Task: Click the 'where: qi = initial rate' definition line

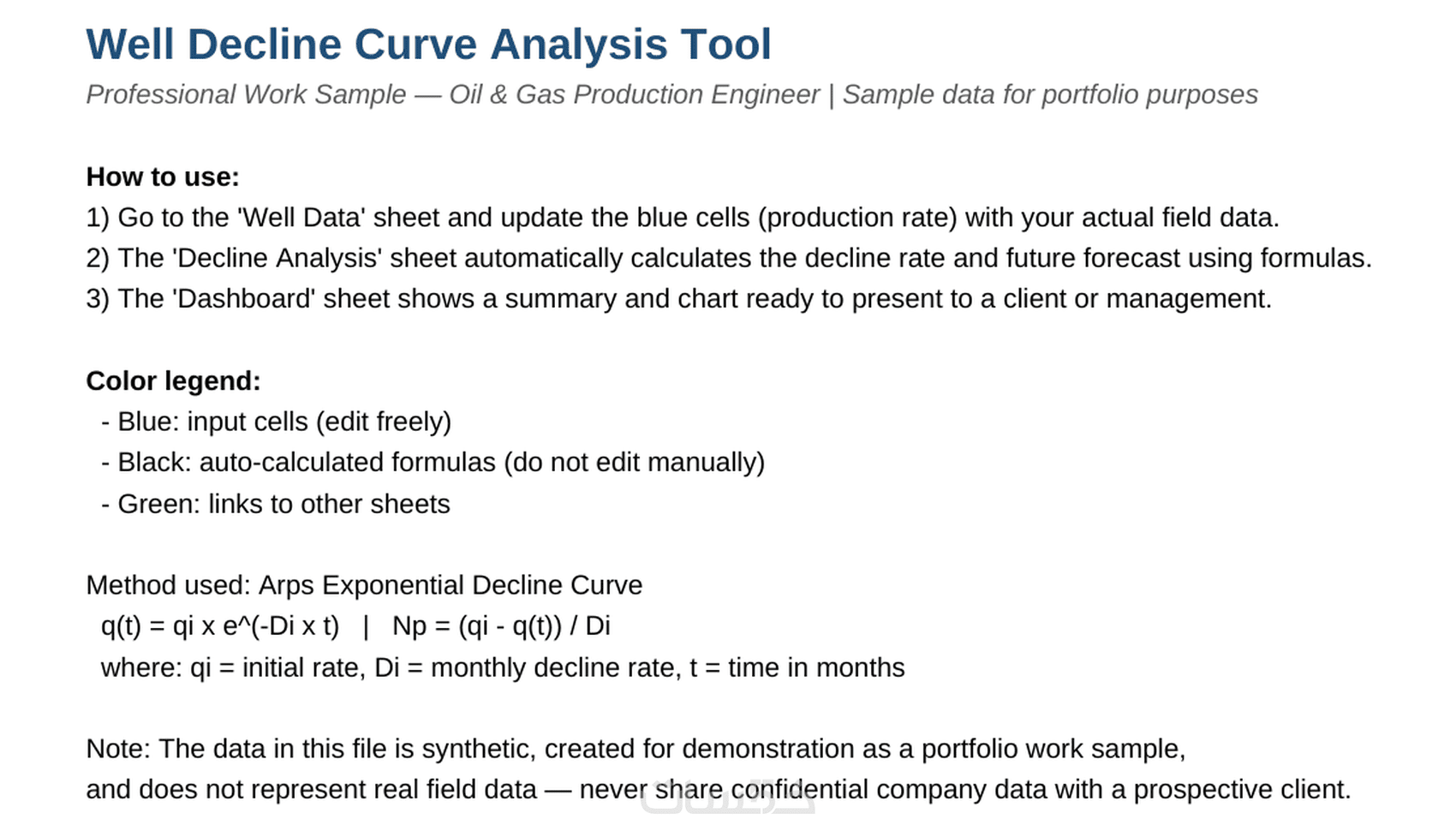Action: (503, 667)
